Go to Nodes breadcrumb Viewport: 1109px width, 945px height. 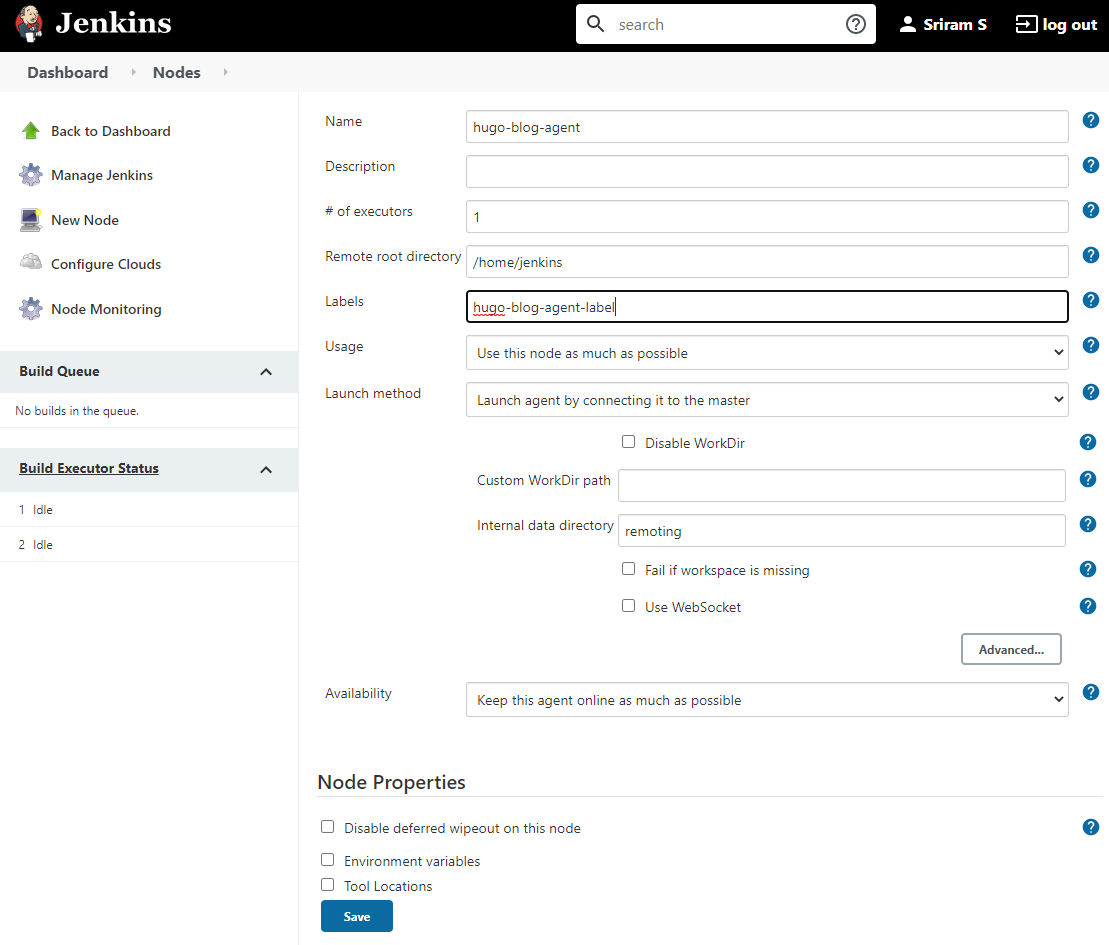(177, 73)
